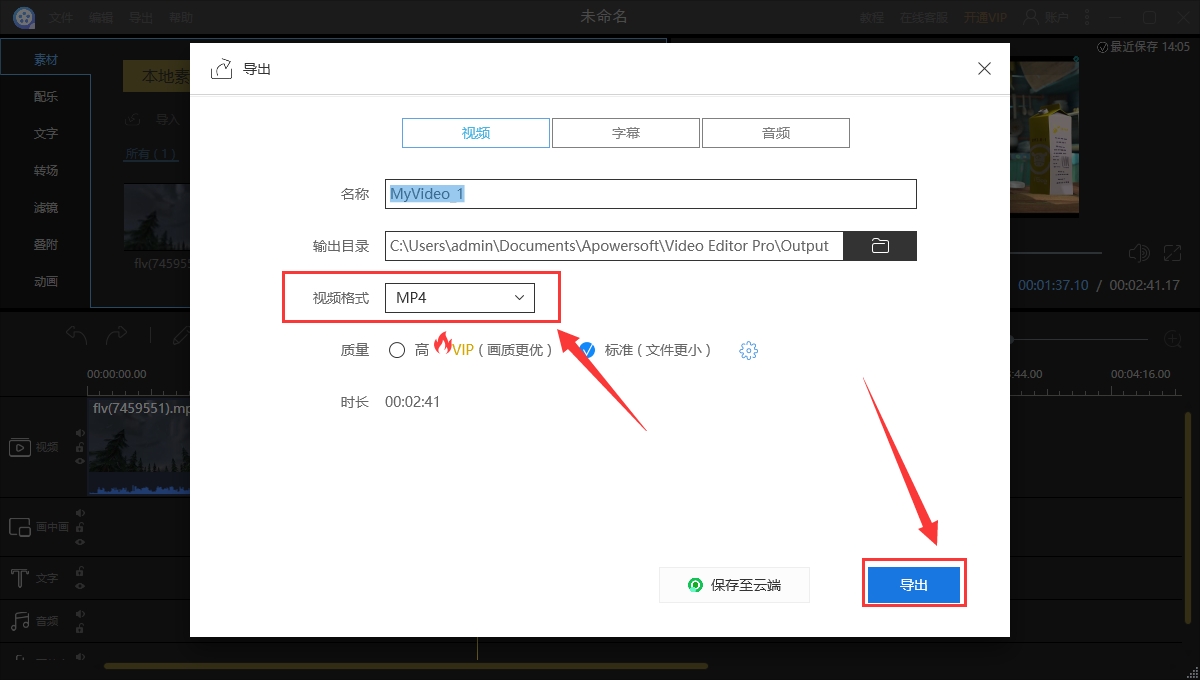Open export quality settings gear
This screenshot has width=1200, height=680.
point(749,350)
